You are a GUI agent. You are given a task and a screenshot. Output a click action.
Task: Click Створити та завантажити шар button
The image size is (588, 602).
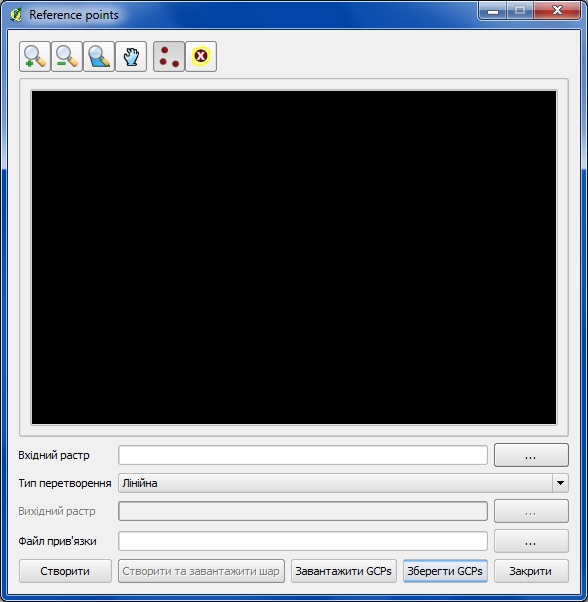(x=201, y=571)
